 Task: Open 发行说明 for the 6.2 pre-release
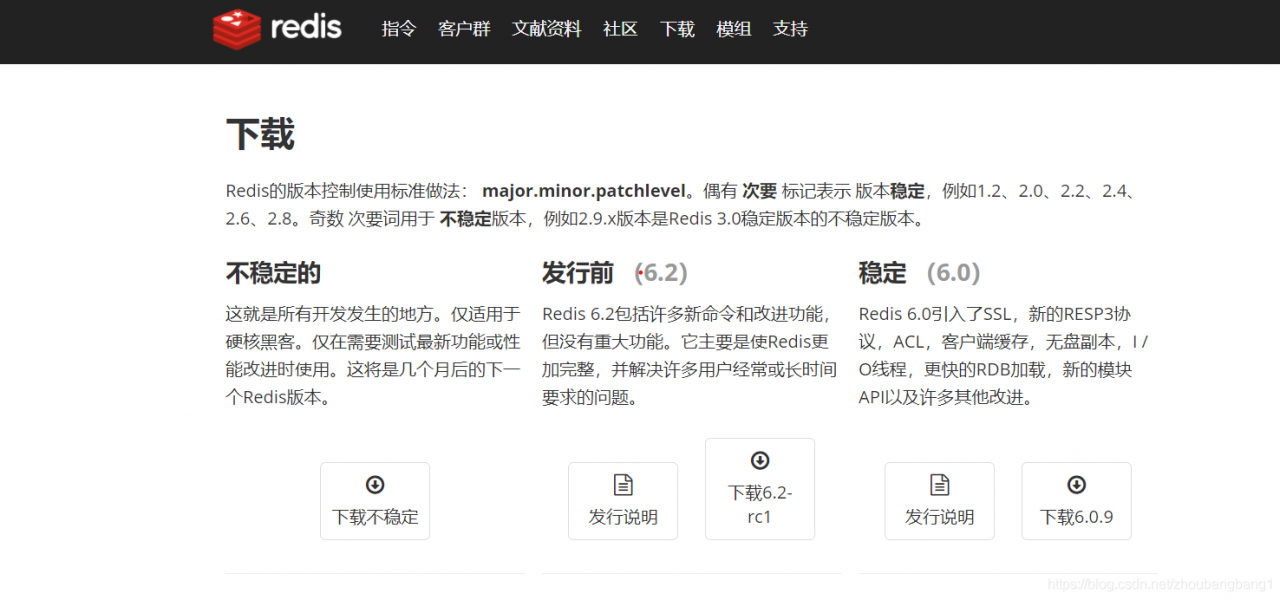click(x=623, y=501)
